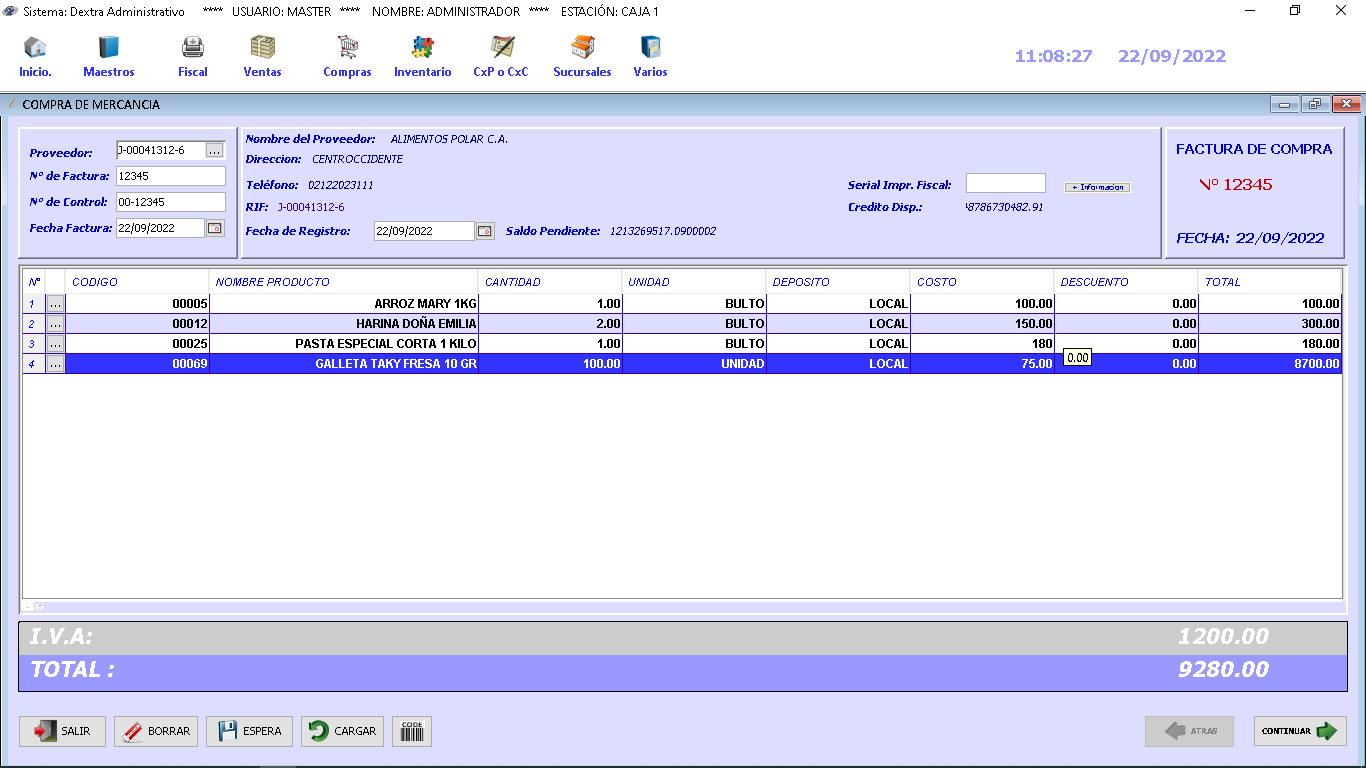Click the UNIDAD cell in GALLETA row

coord(694,364)
